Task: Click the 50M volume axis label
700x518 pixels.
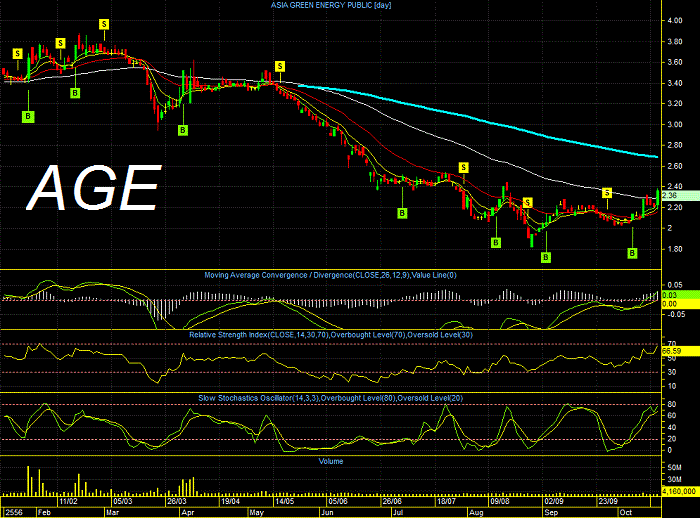Action: (674, 468)
